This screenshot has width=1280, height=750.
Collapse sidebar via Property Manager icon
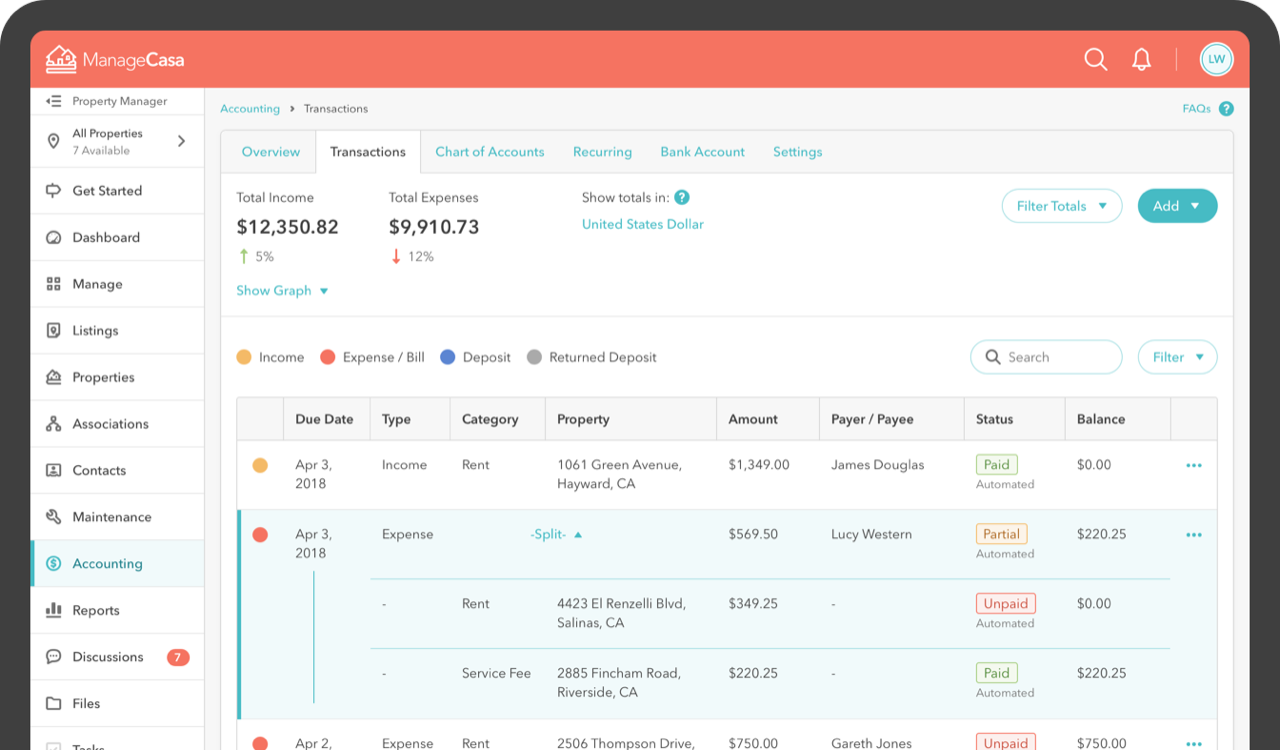coord(54,101)
